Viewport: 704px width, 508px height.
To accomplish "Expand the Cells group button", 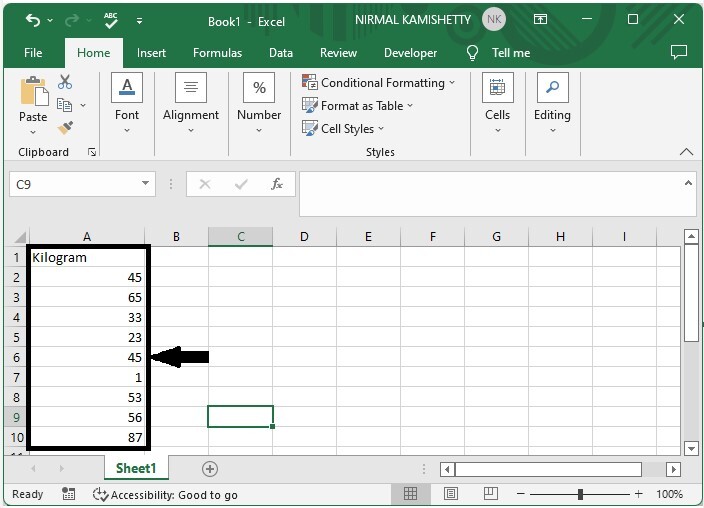I will (x=497, y=104).
